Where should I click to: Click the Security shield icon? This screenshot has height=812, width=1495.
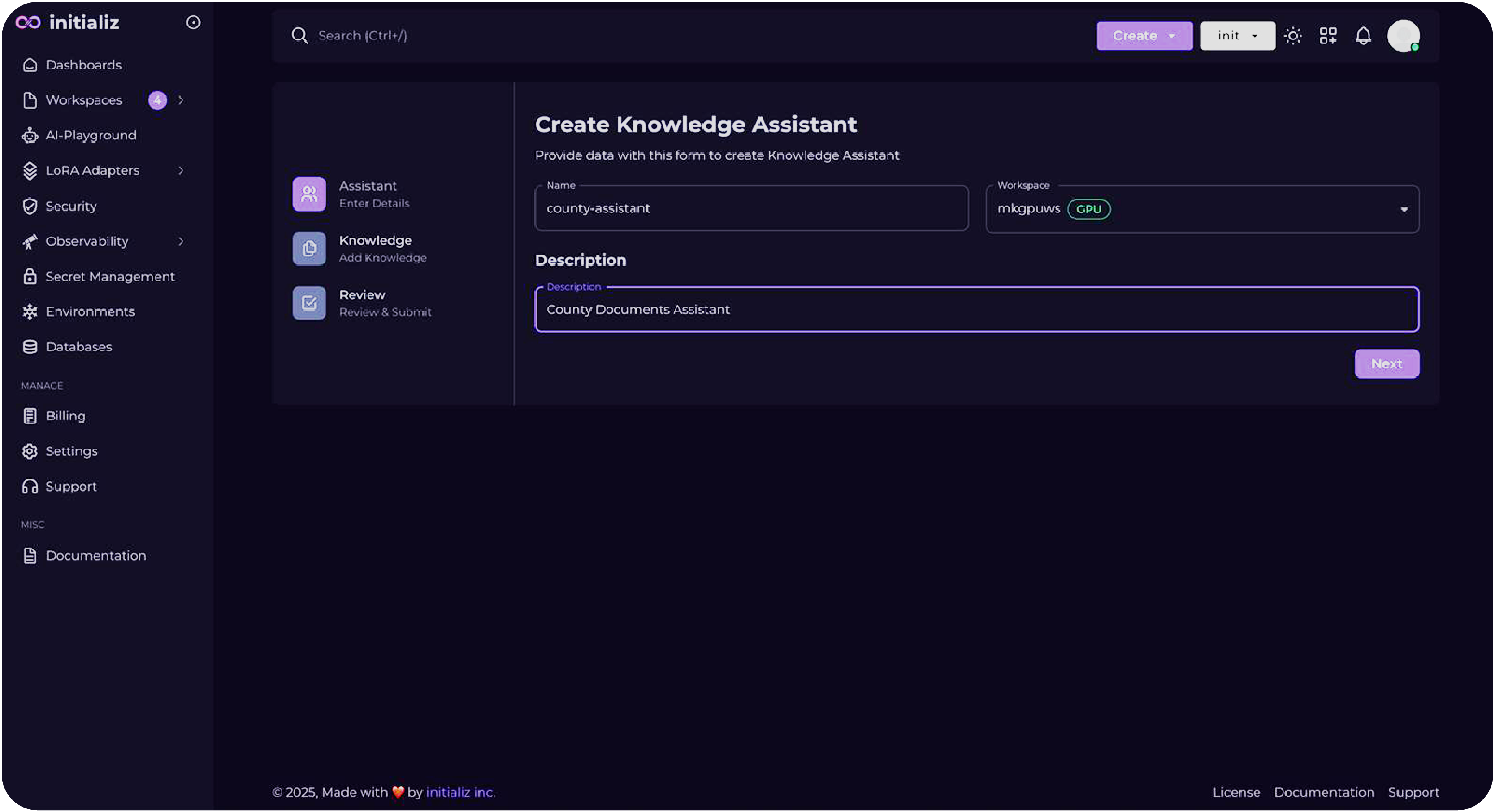point(30,206)
